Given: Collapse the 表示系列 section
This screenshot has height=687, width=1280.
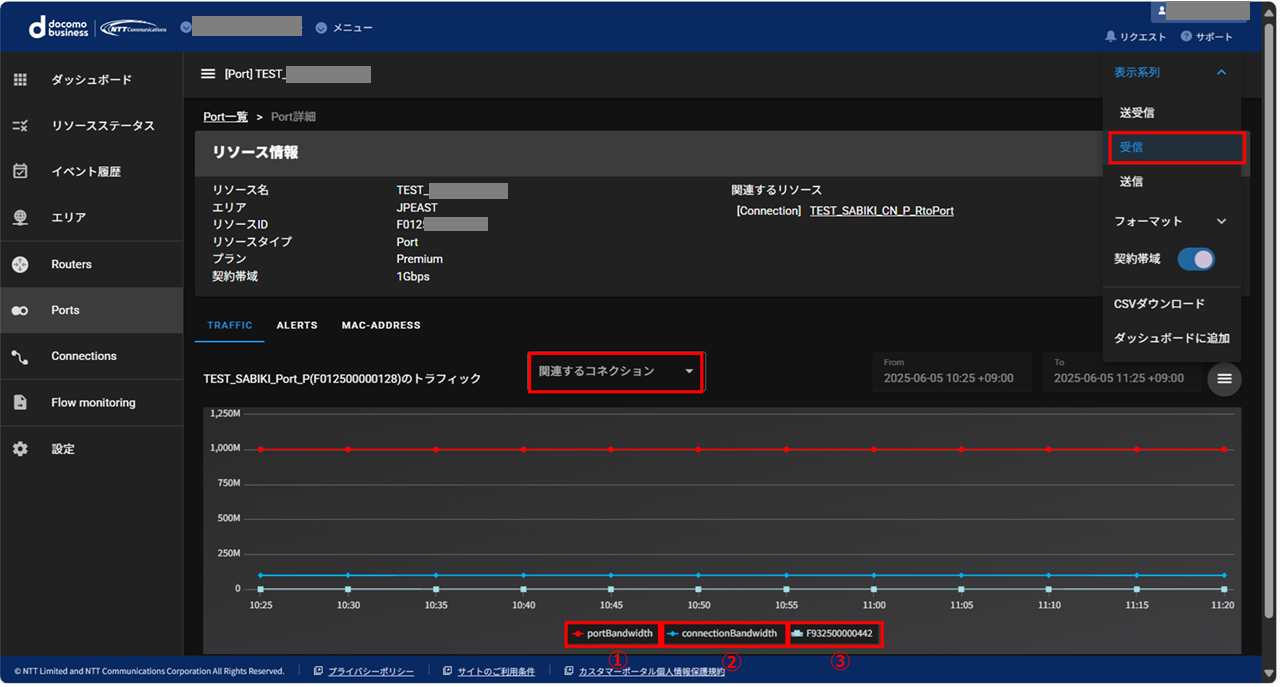Looking at the screenshot, I should pyautogui.click(x=1221, y=73).
